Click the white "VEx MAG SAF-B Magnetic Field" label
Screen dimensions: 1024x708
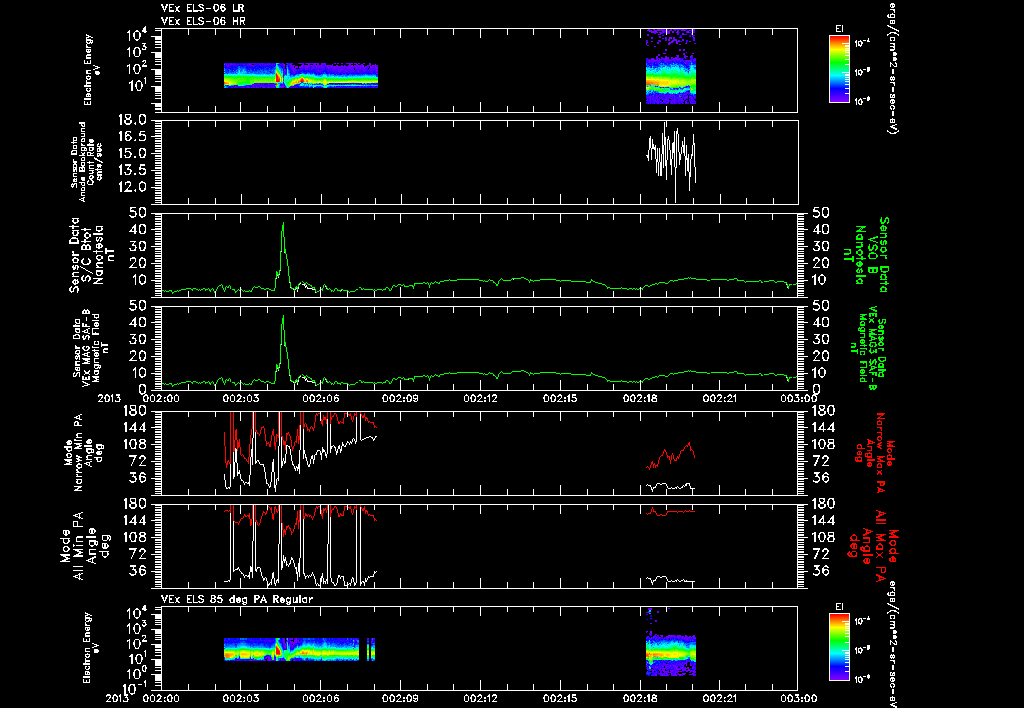90,346
